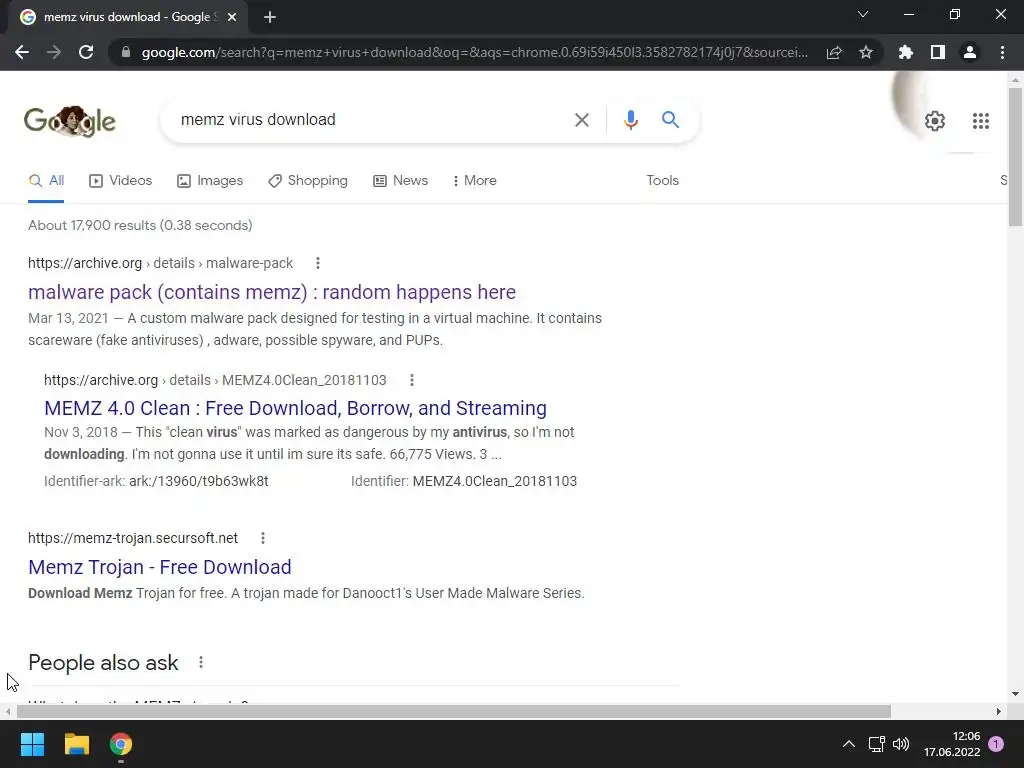Click the About 17,900 results text
The width and height of the screenshot is (1024, 768).
tap(140, 225)
